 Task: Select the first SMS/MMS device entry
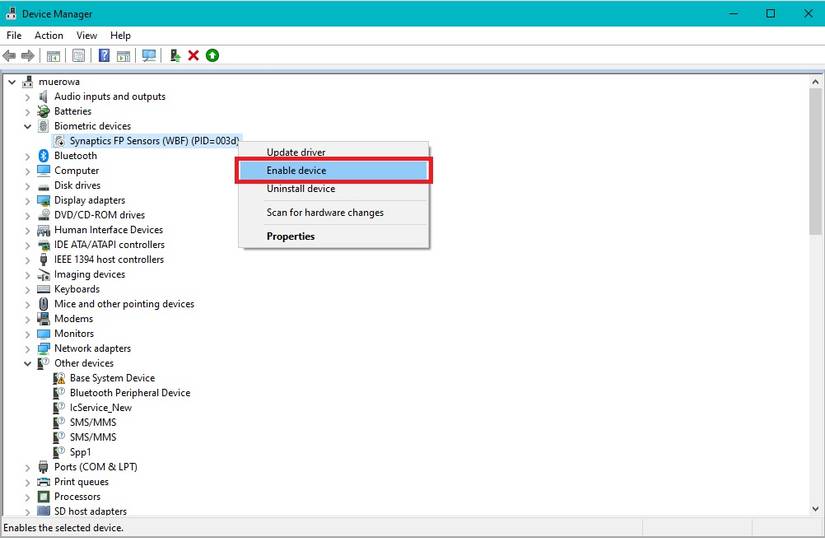coord(93,422)
